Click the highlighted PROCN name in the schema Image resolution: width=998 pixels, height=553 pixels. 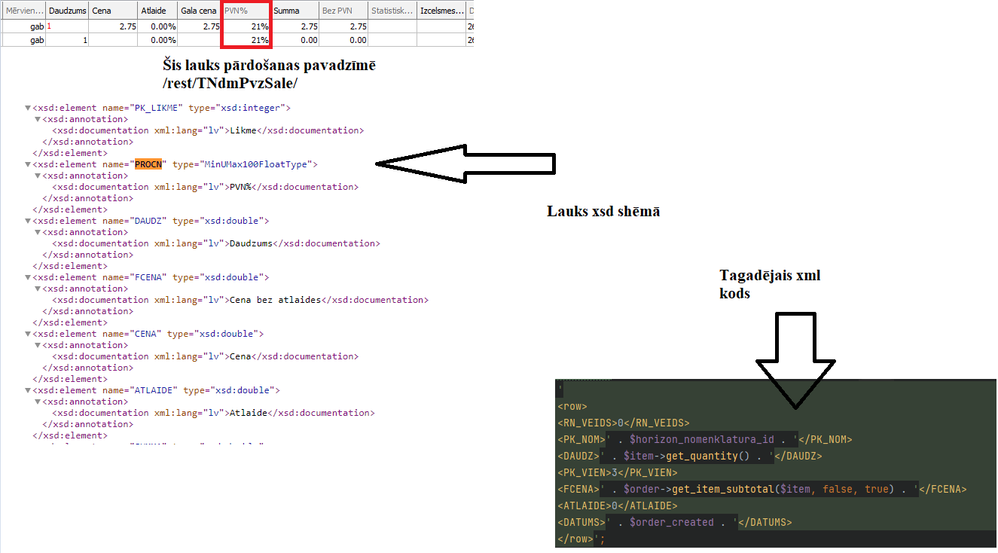(x=148, y=164)
